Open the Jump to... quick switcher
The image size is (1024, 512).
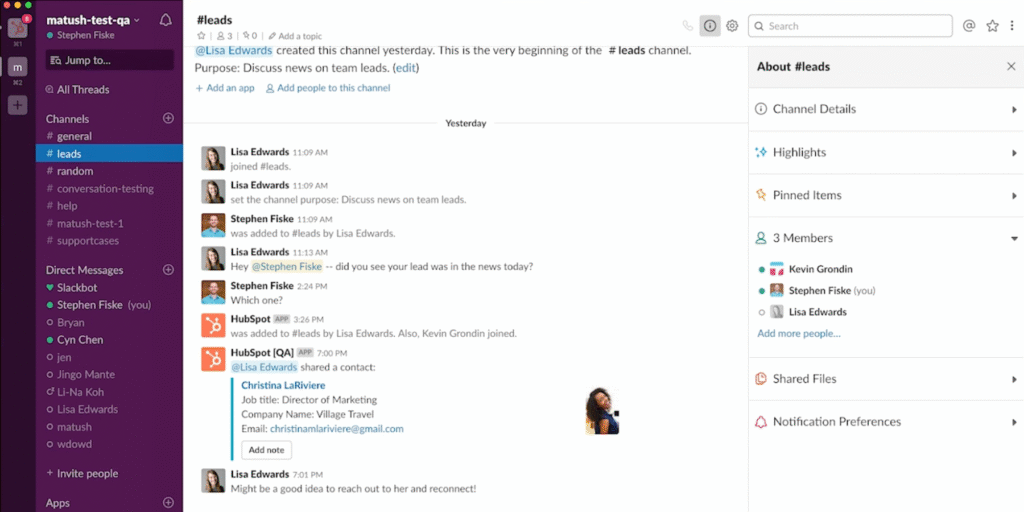tap(110, 60)
